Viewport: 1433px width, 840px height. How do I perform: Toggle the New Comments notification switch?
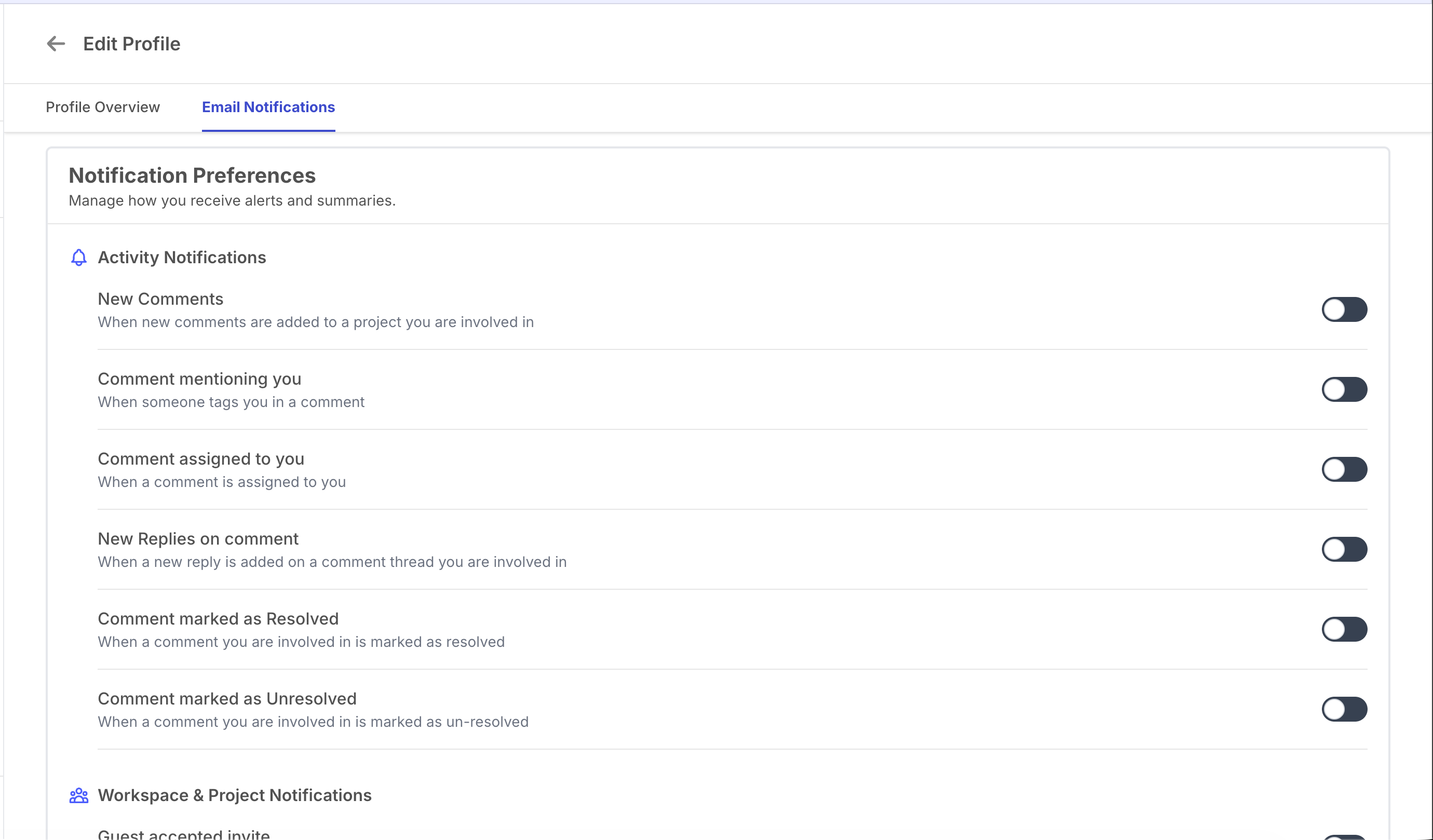1344,309
